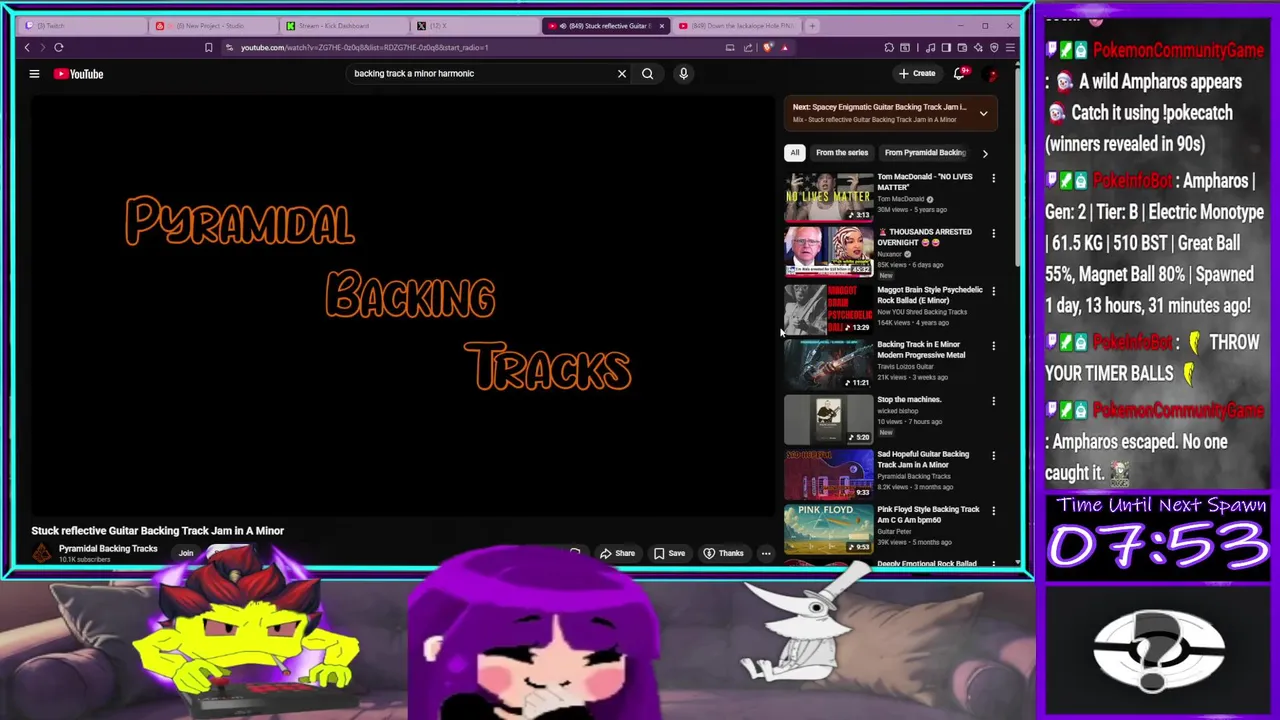The width and height of the screenshot is (1280, 720).
Task: Open the Pink Floyd Style Backing Track thumbnail
Action: (829, 529)
